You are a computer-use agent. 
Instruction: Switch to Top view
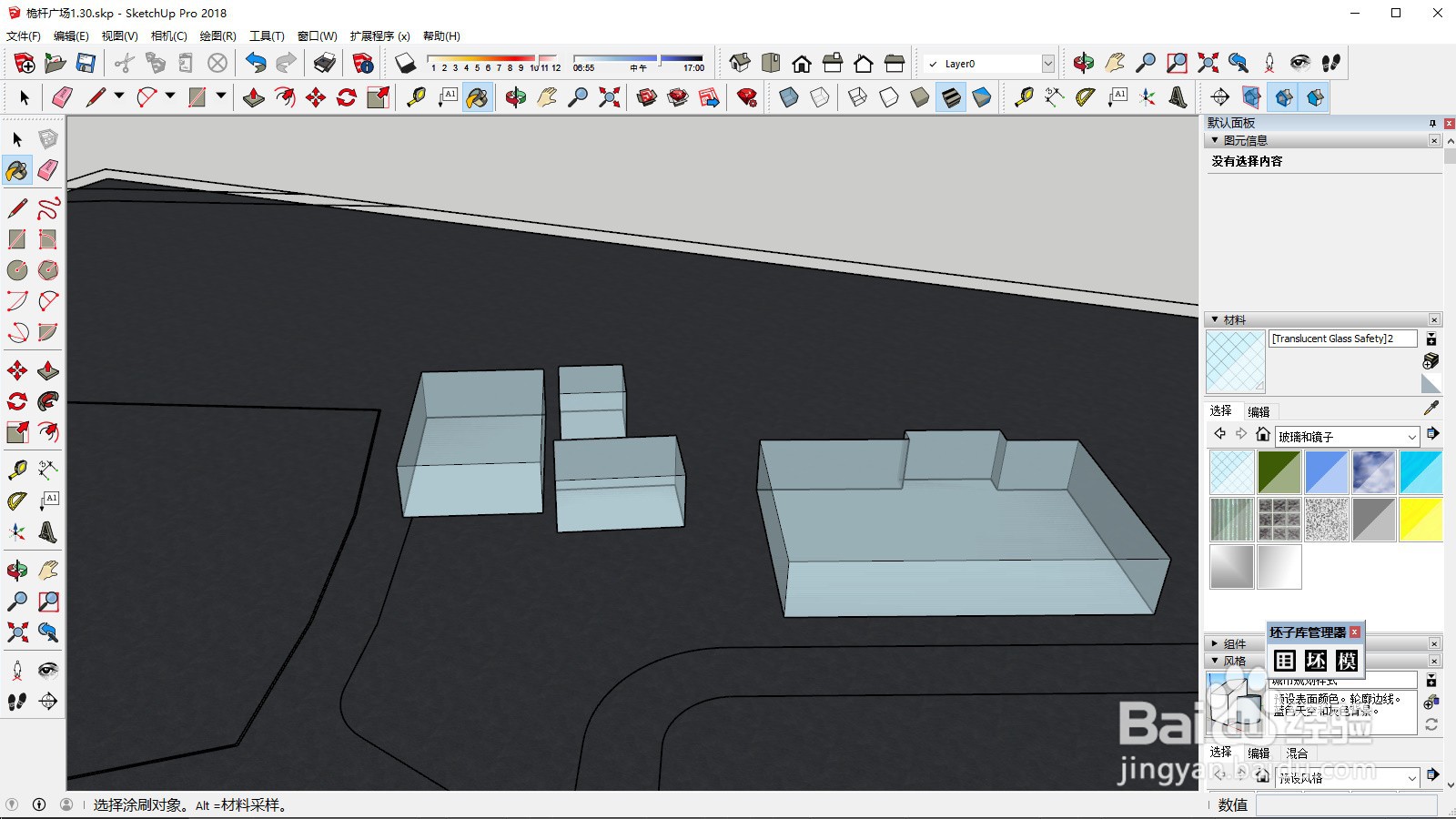(x=771, y=63)
